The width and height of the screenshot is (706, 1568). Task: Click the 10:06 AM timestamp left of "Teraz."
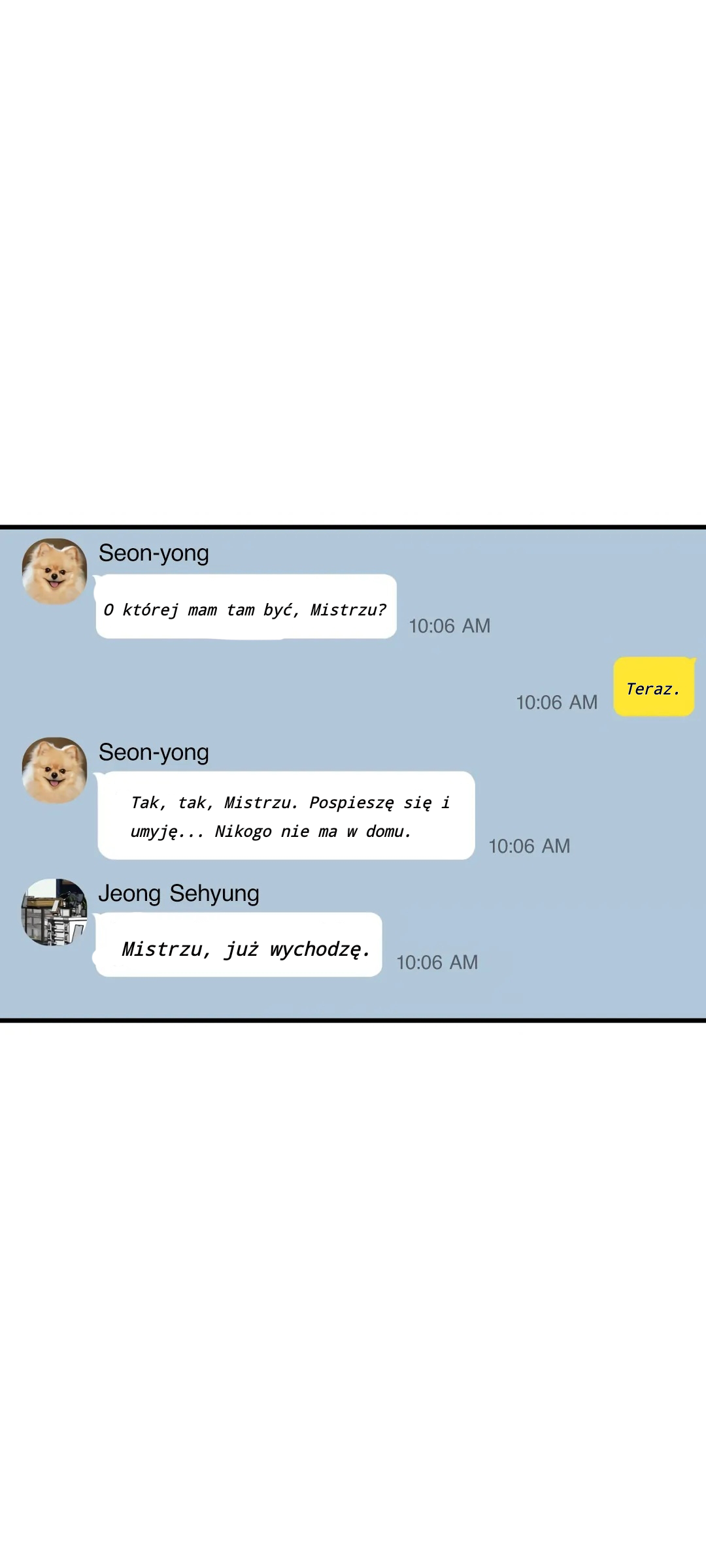coord(557,702)
